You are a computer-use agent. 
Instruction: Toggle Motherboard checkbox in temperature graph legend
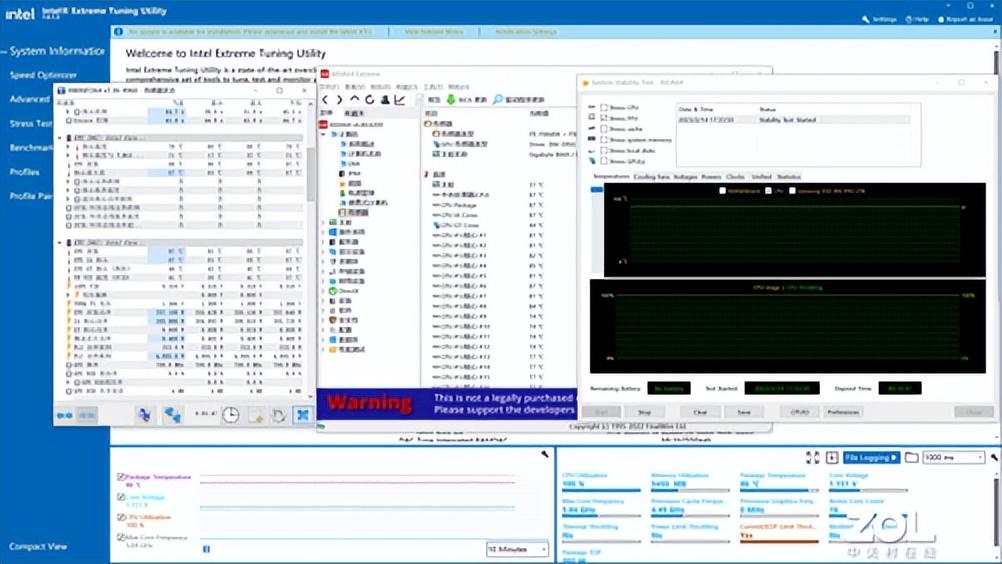tap(723, 191)
